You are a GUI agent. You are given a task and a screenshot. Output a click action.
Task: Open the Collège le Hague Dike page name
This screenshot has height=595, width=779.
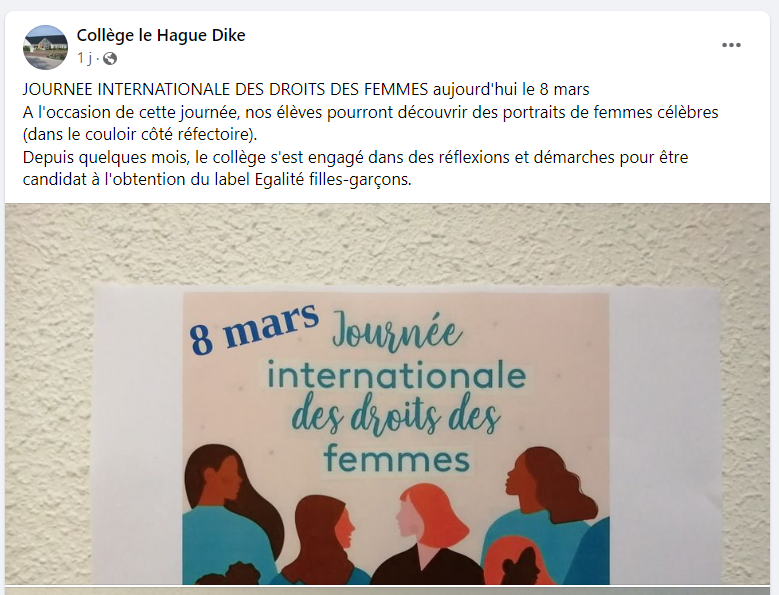pyautogui.click(x=161, y=35)
